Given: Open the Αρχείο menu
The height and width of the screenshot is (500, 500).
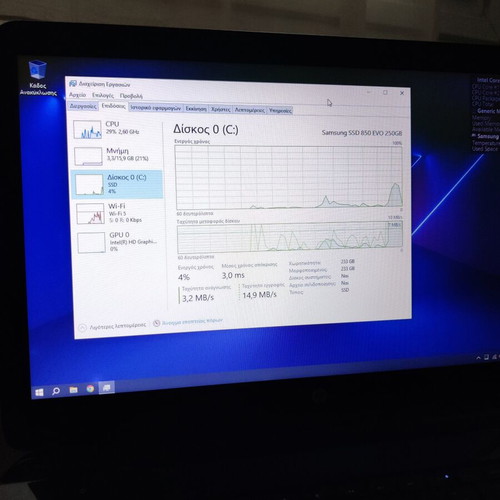Looking at the screenshot, I should tap(78, 95).
